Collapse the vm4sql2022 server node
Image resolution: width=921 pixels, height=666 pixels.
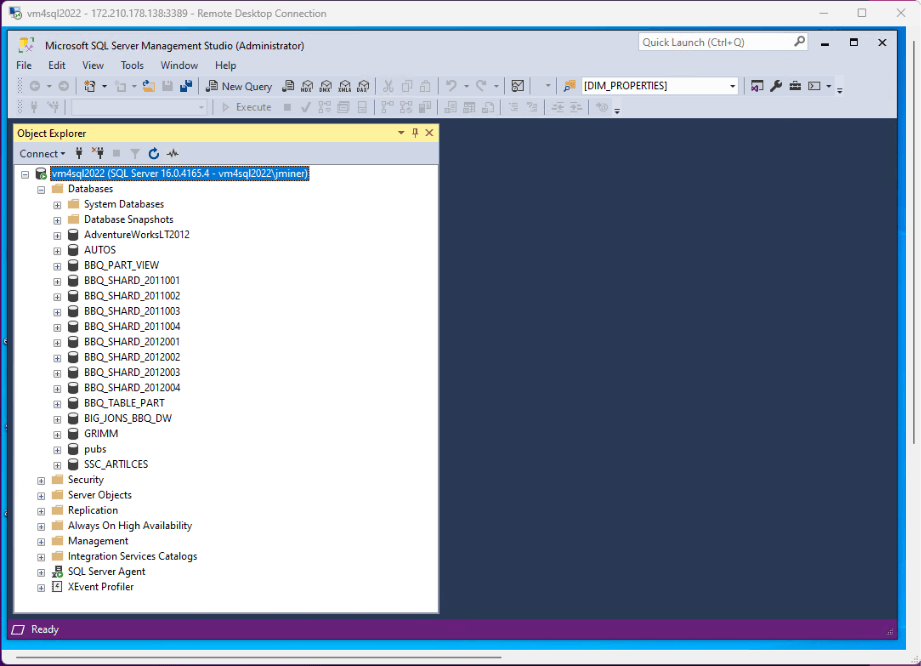coord(25,174)
